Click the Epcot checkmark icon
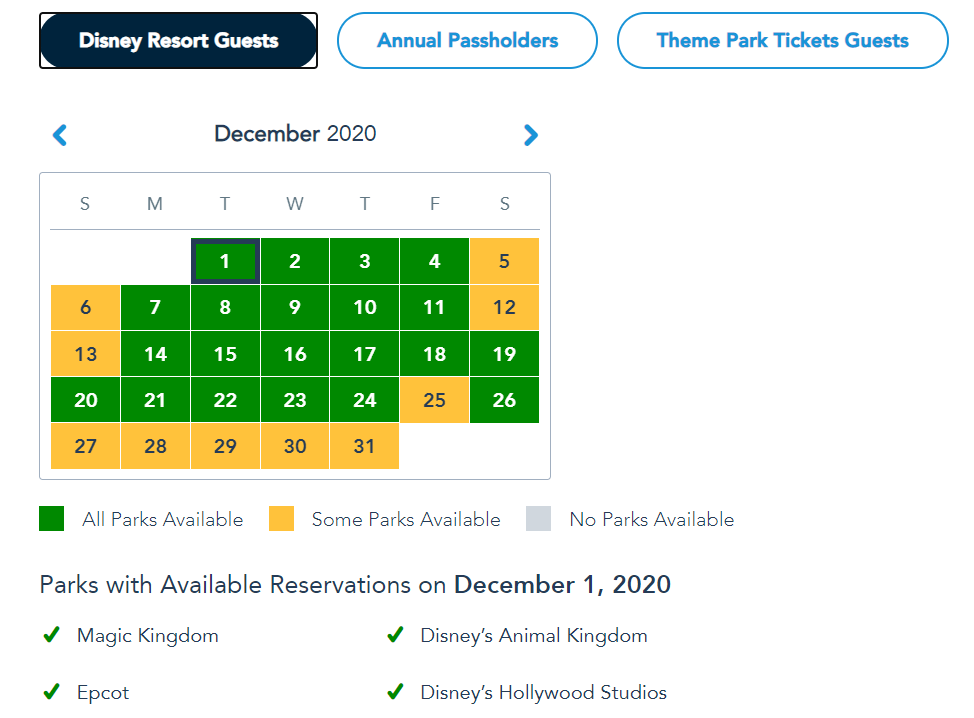 pyautogui.click(x=51, y=692)
